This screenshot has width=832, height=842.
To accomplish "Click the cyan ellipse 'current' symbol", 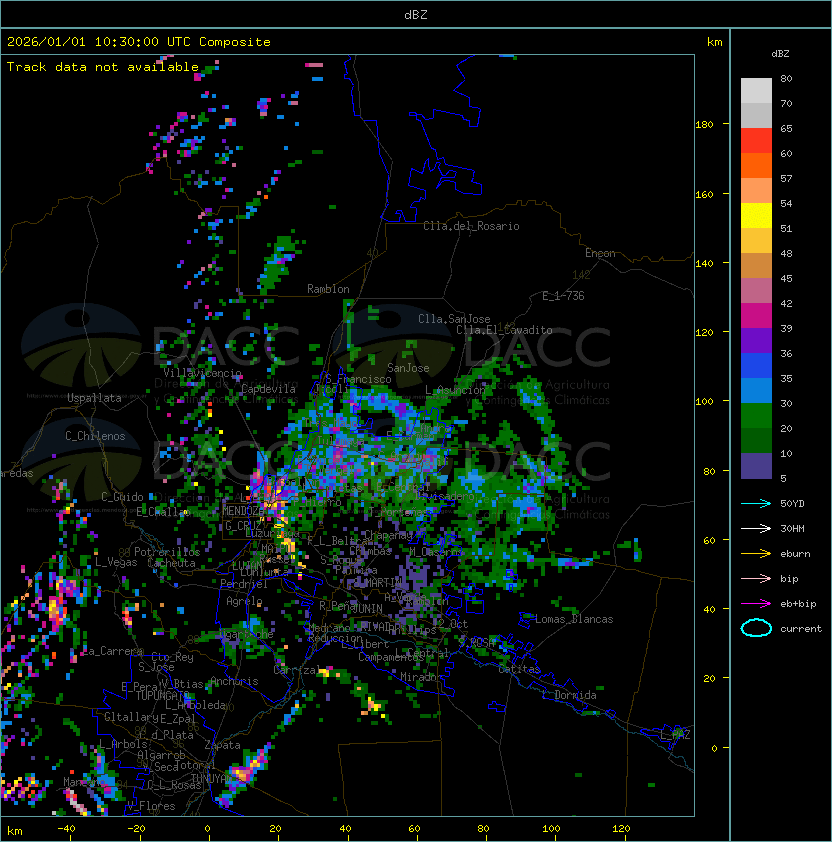I will tap(756, 628).
